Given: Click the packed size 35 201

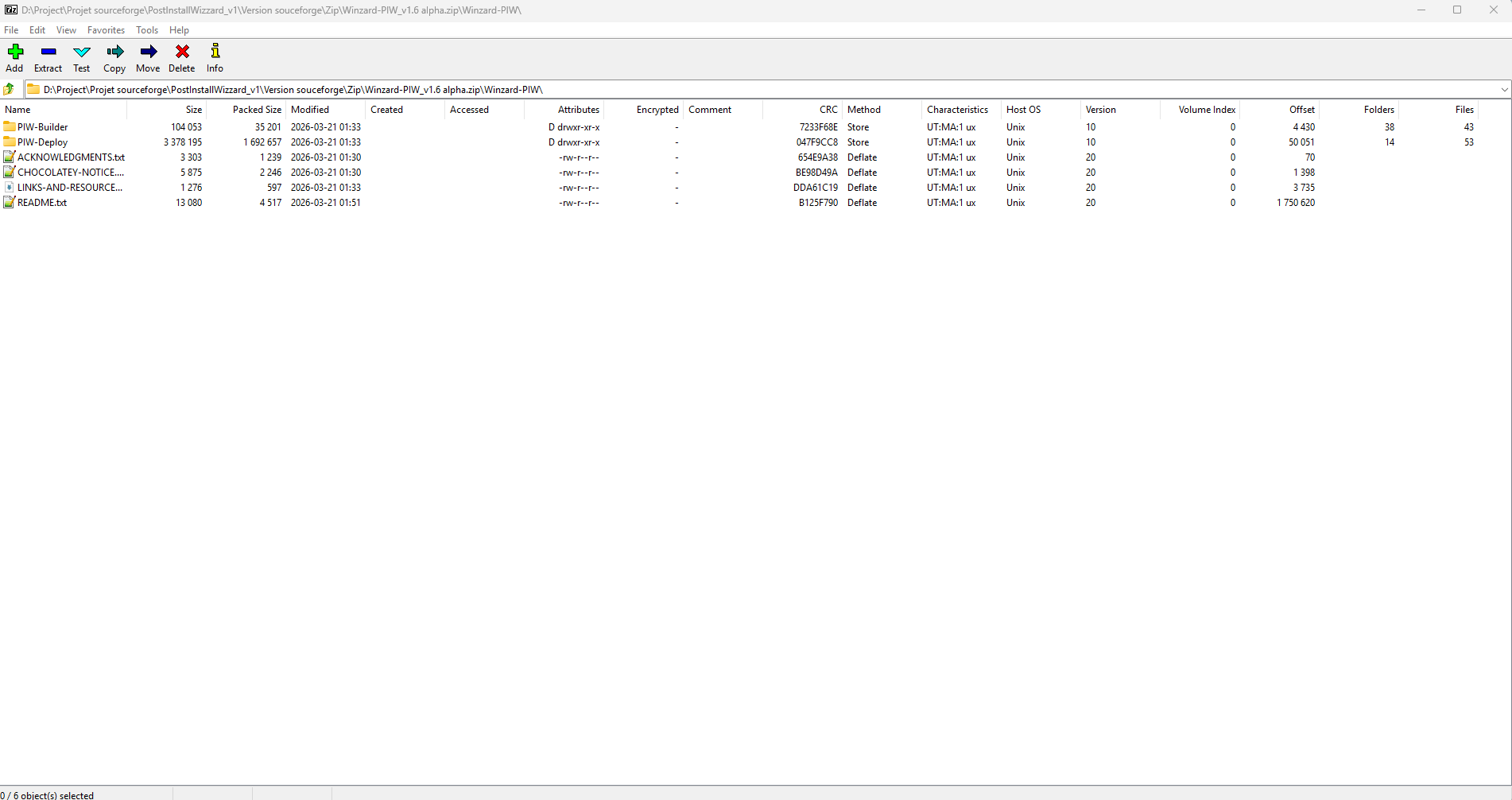Looking at the screenshot, I should pos(268,127).
